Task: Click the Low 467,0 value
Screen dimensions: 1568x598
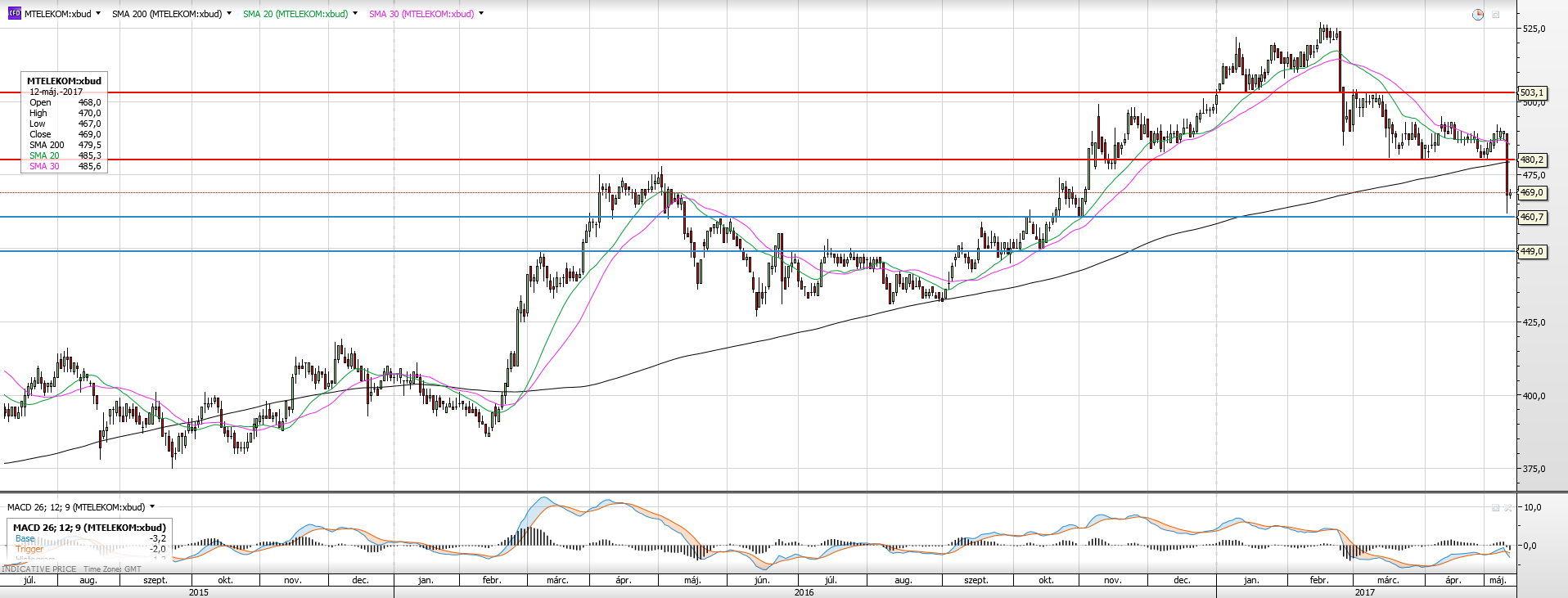Action: point(89,124)
